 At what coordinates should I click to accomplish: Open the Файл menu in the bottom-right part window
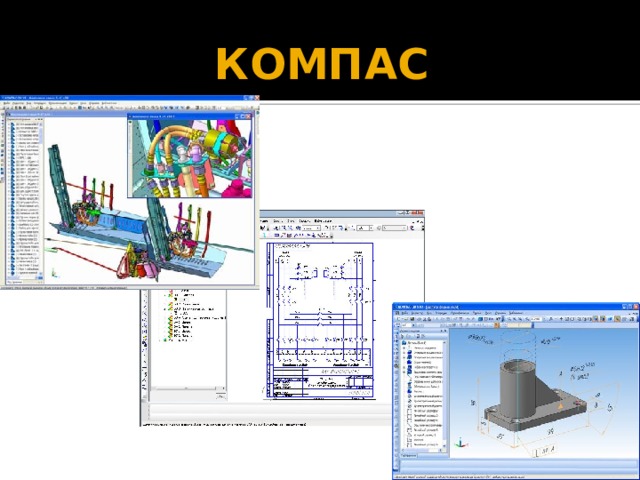405,313
